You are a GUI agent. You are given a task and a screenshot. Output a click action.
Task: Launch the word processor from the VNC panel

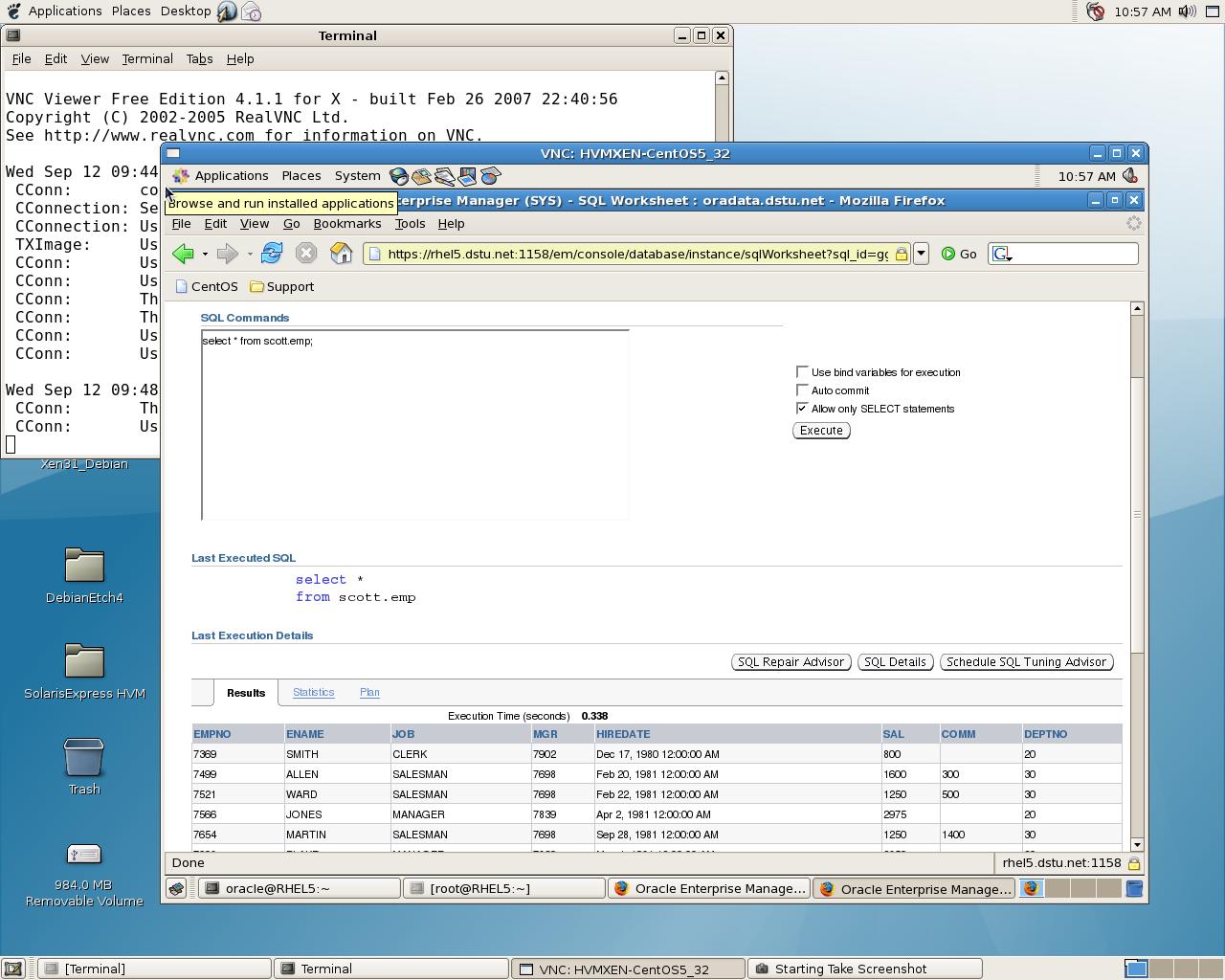click(445, 176)
